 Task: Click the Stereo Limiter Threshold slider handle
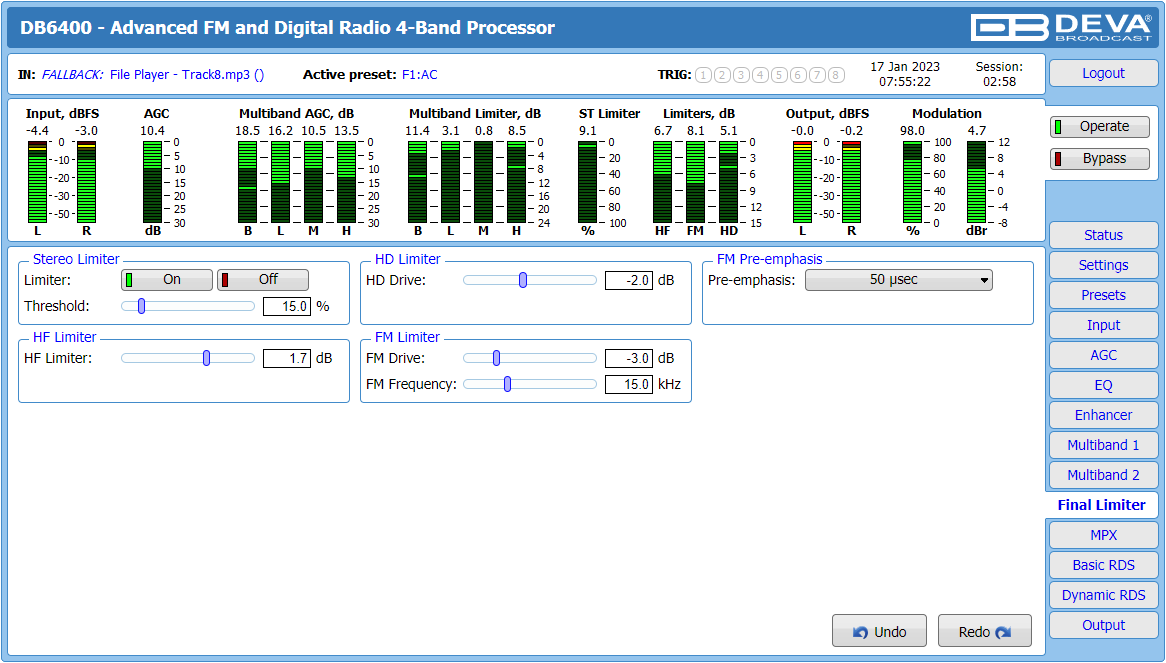coord(141,305)
